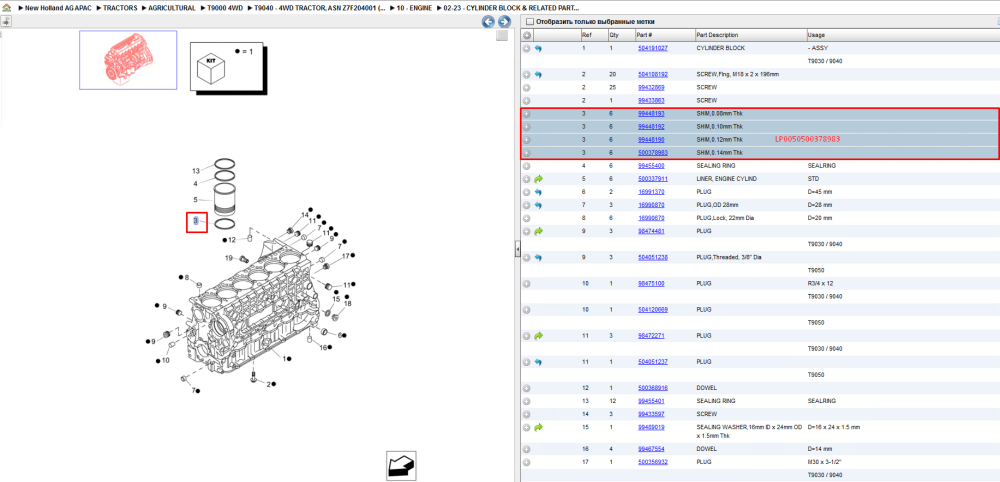Viewport: 1000px width, 482px height.
Task: Select callout 16 in the diagram
Action: coord(323,348)
